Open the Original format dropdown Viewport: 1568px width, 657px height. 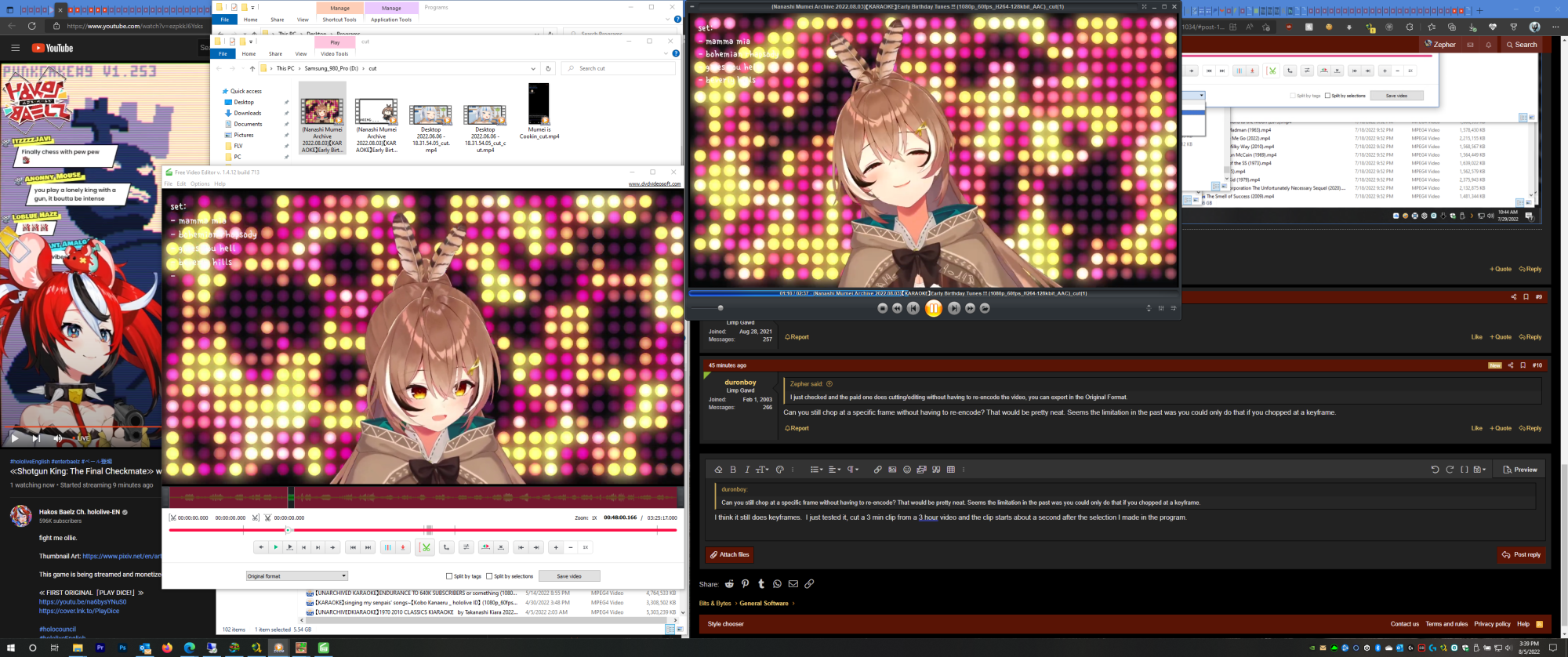point(296,576)
